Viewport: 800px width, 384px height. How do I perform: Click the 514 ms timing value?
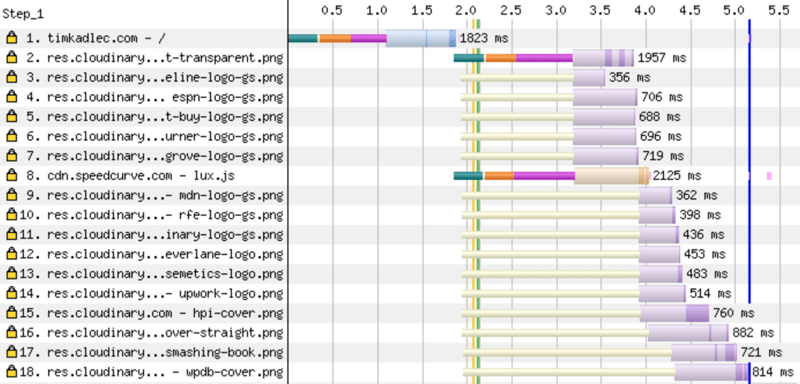pyautogui.click(x=710, y=293)
